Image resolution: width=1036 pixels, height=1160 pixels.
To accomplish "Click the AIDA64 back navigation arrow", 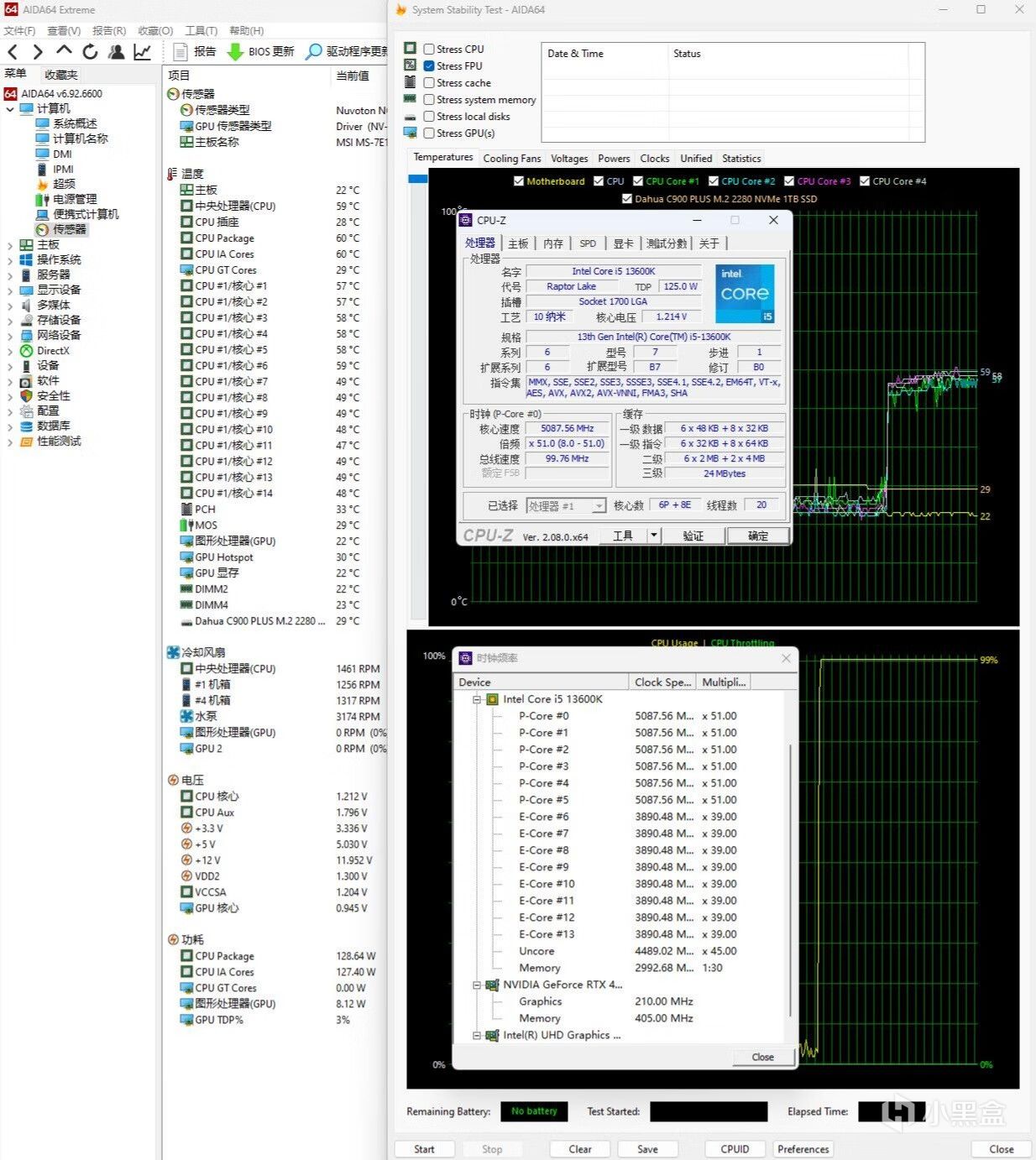I will 13,52.
